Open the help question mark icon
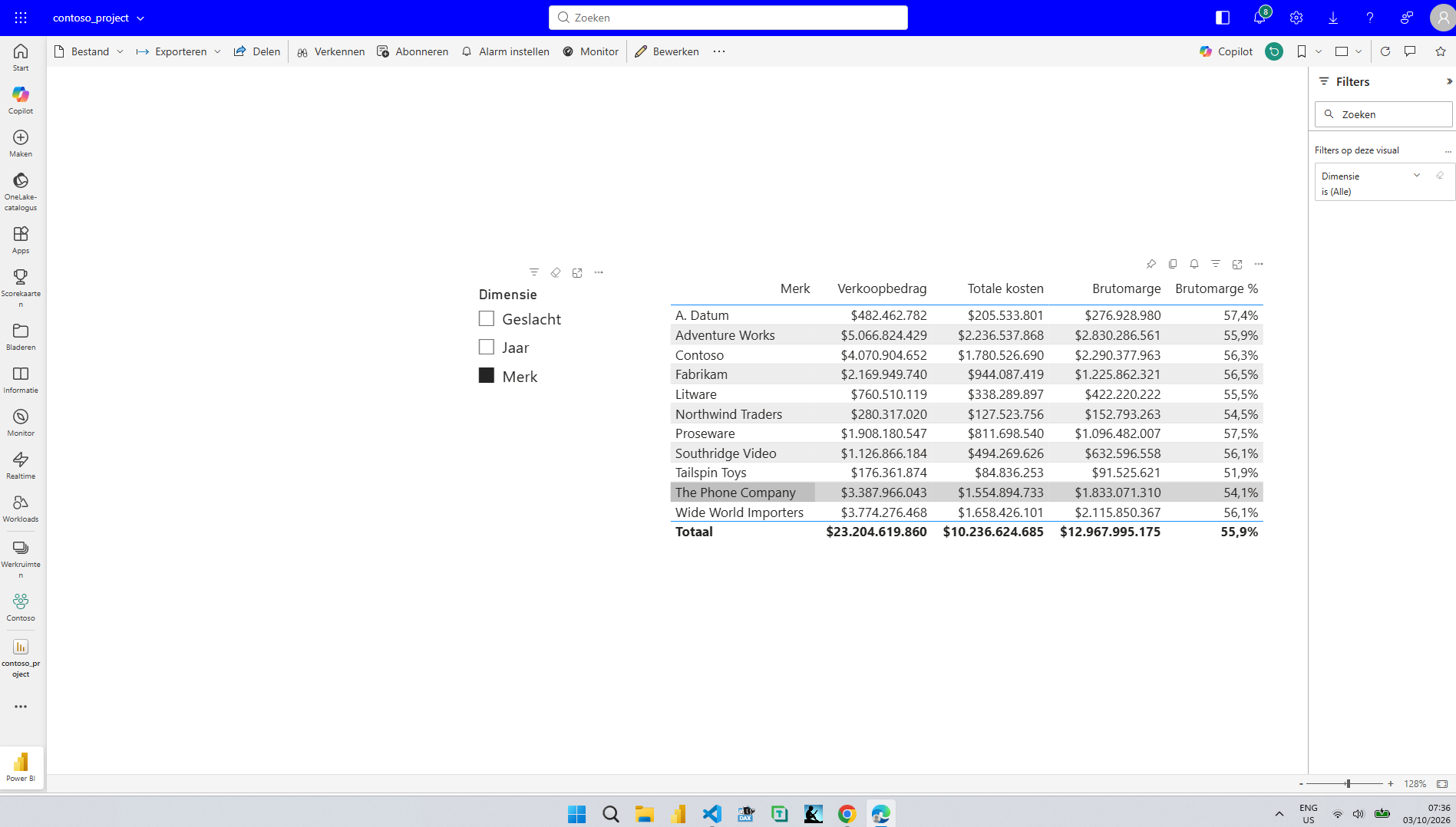1456x827 pixels. (1370, 18)
